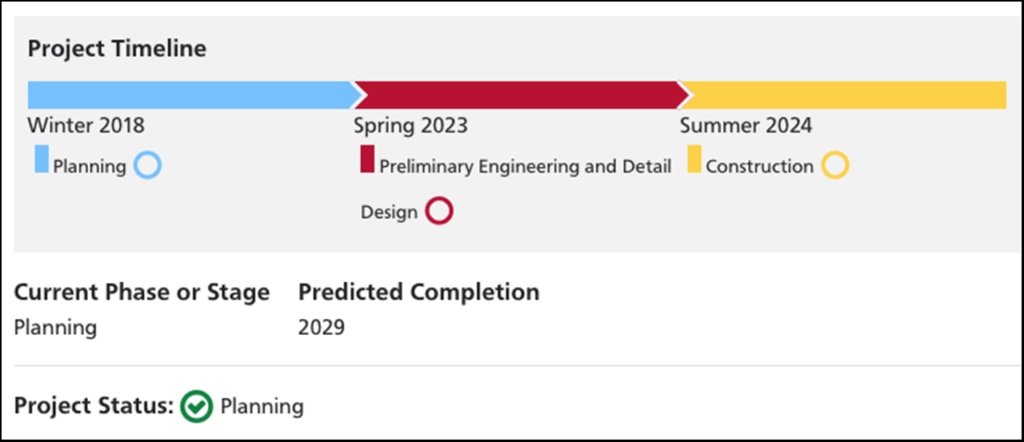
Task: Click Planning text beside Project Status
Action: 261,407
